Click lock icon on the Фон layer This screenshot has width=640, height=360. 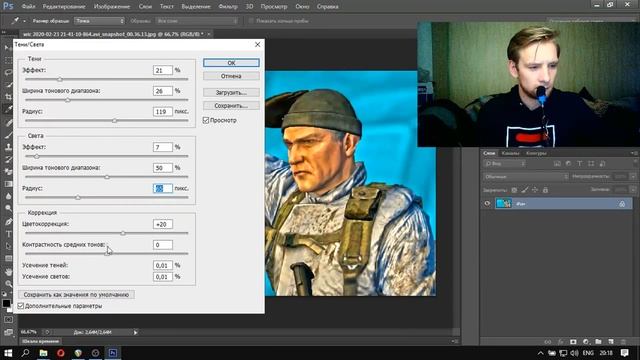pyautogui.click(x=622, y=204)
